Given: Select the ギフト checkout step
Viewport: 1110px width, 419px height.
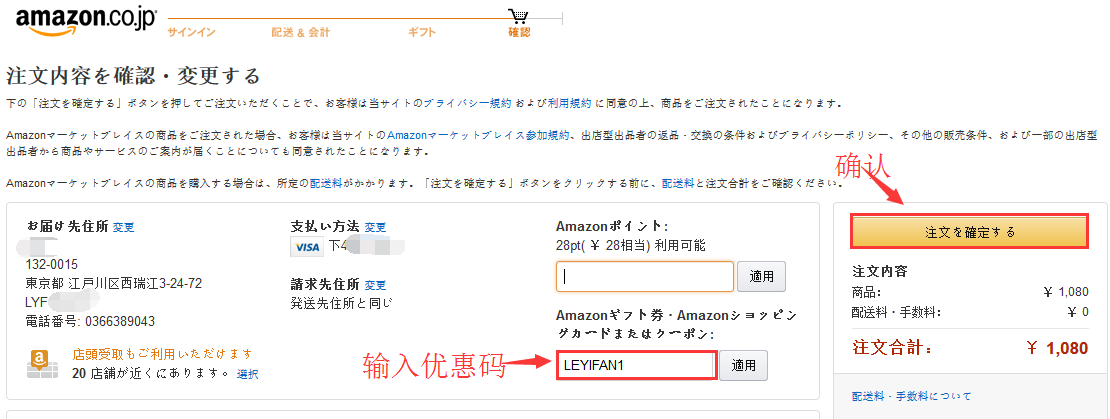Looking at the screenshot, I should (x=421, y=32).
